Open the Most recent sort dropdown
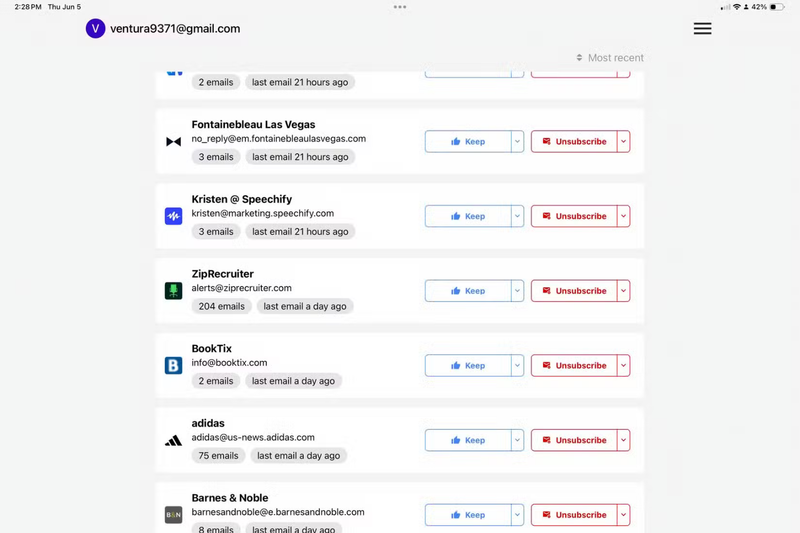The image size is (800, 533). click(x=610, y=58)
